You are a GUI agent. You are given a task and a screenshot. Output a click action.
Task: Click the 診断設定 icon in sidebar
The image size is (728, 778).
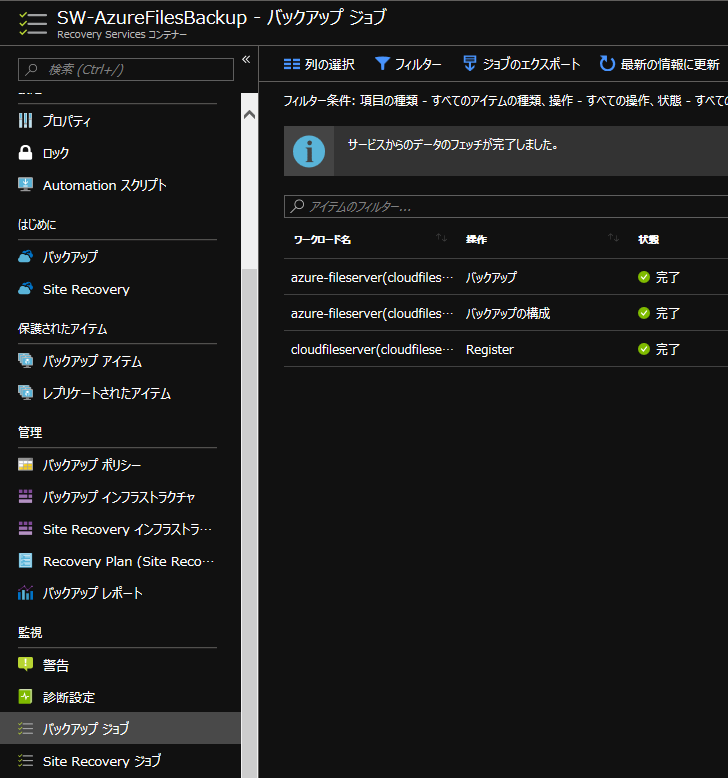26,697
